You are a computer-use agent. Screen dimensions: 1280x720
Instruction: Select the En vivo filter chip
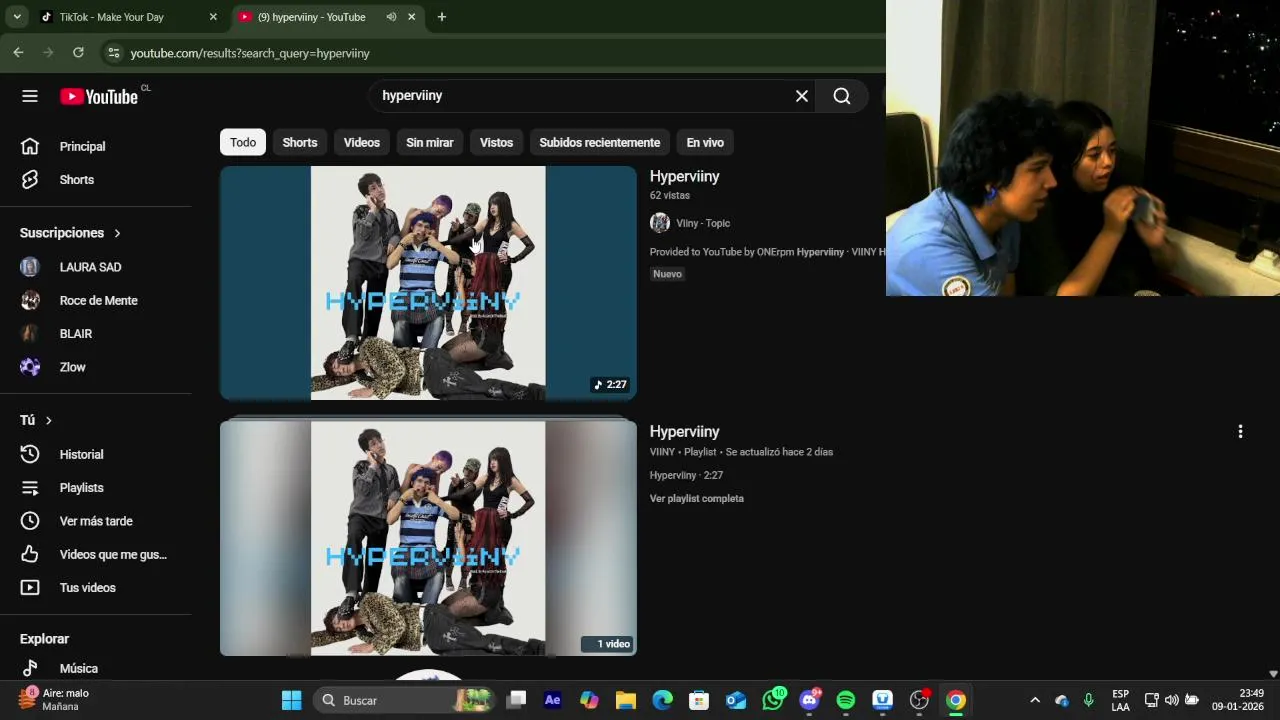point(705,142)
